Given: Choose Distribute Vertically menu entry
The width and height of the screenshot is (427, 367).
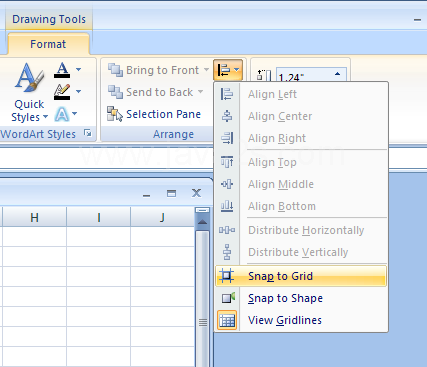Looking at the screenshot, I should pyautogui.click(x=302, y=252).
